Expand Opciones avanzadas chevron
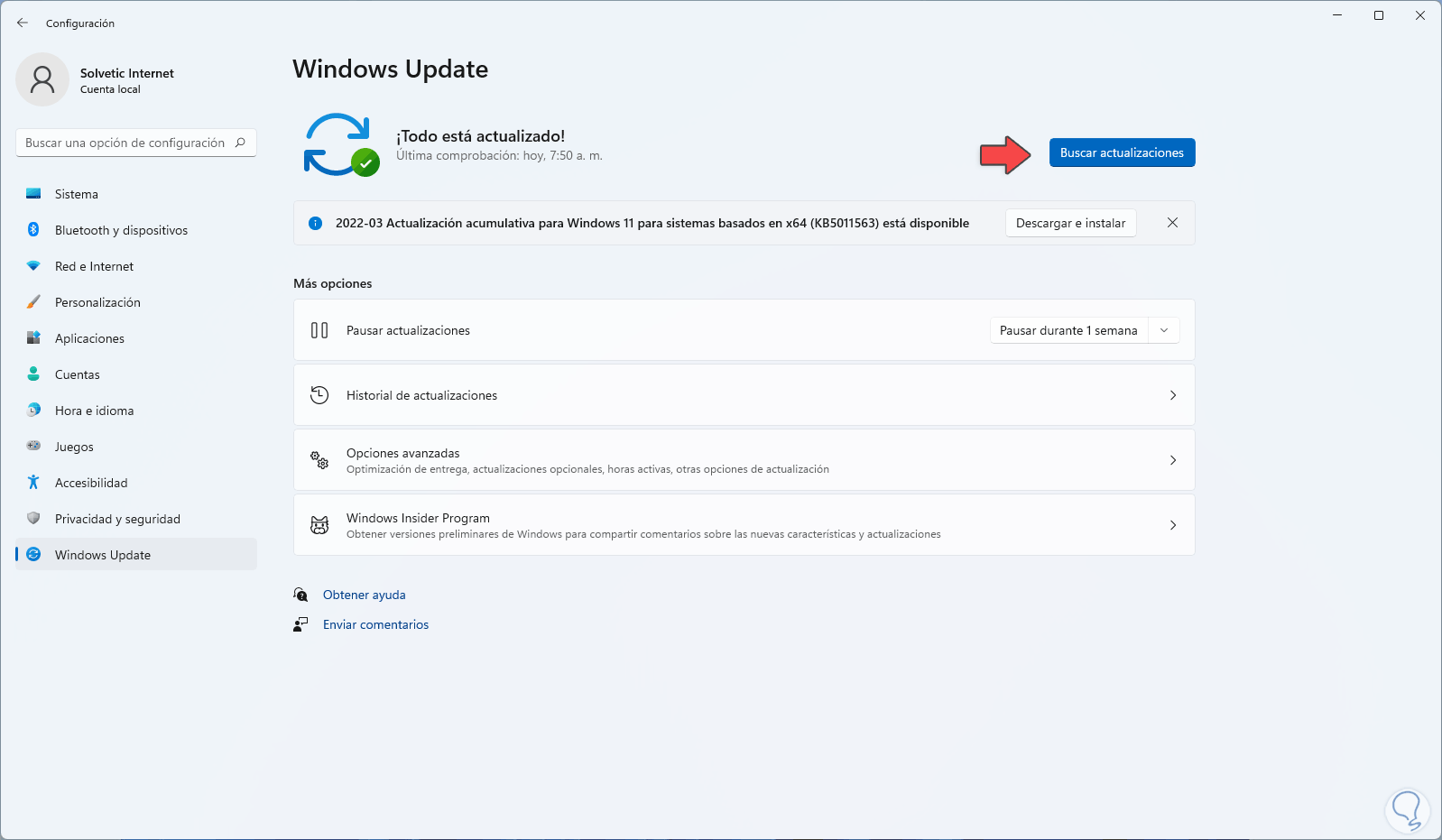The height and width of the screenshot is (840, 1442). coord(1173,460)
